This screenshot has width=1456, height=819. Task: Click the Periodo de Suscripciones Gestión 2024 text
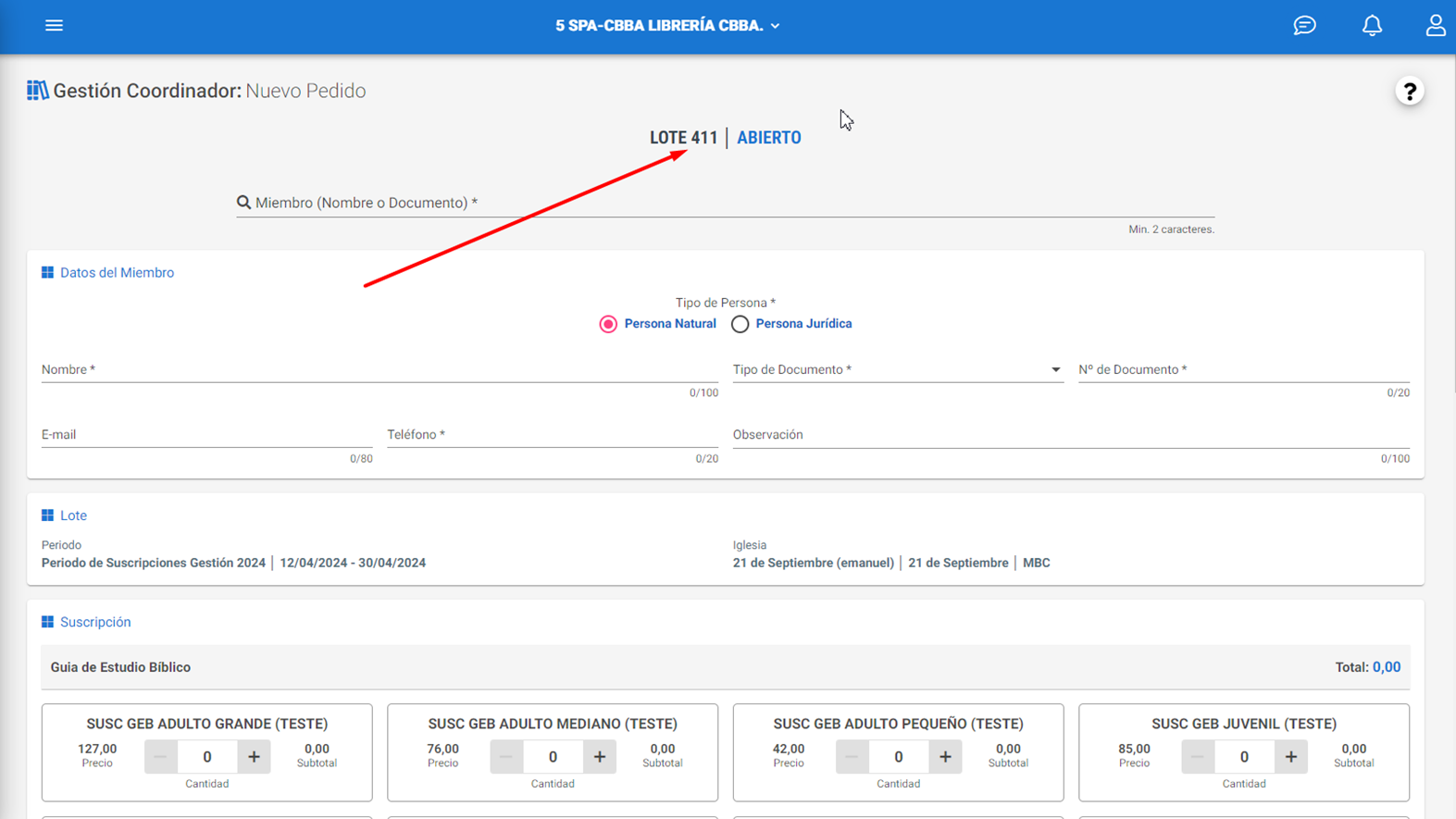click(x=154, y=563)
